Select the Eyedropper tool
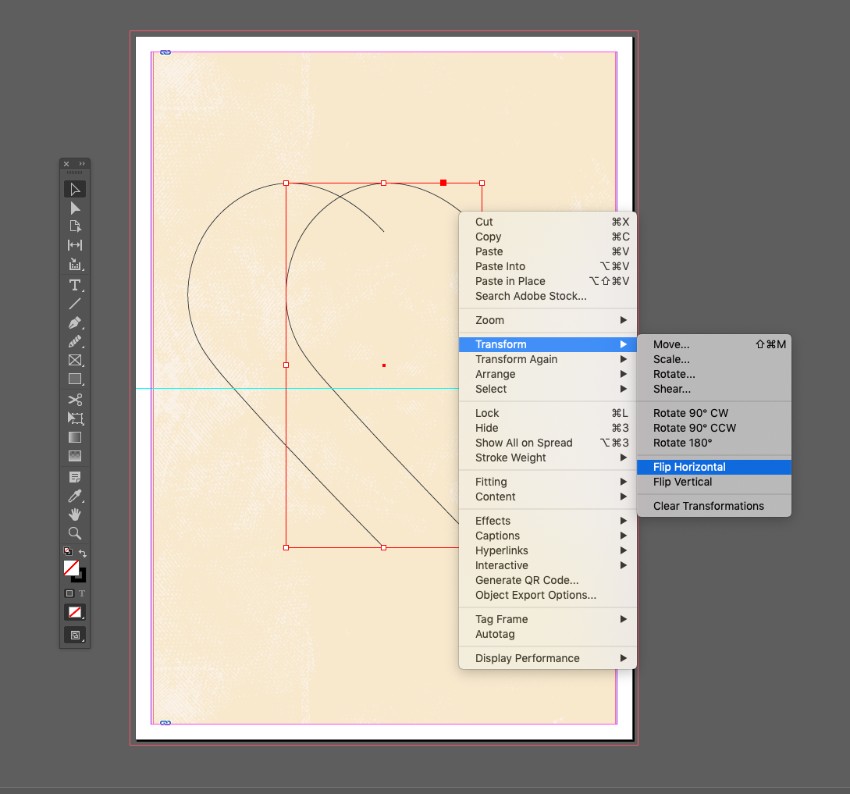850x794 pixels. [73, 496]
